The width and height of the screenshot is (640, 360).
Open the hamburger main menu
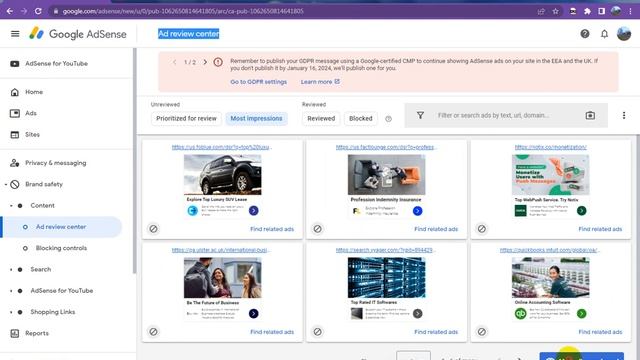point(15,34)
